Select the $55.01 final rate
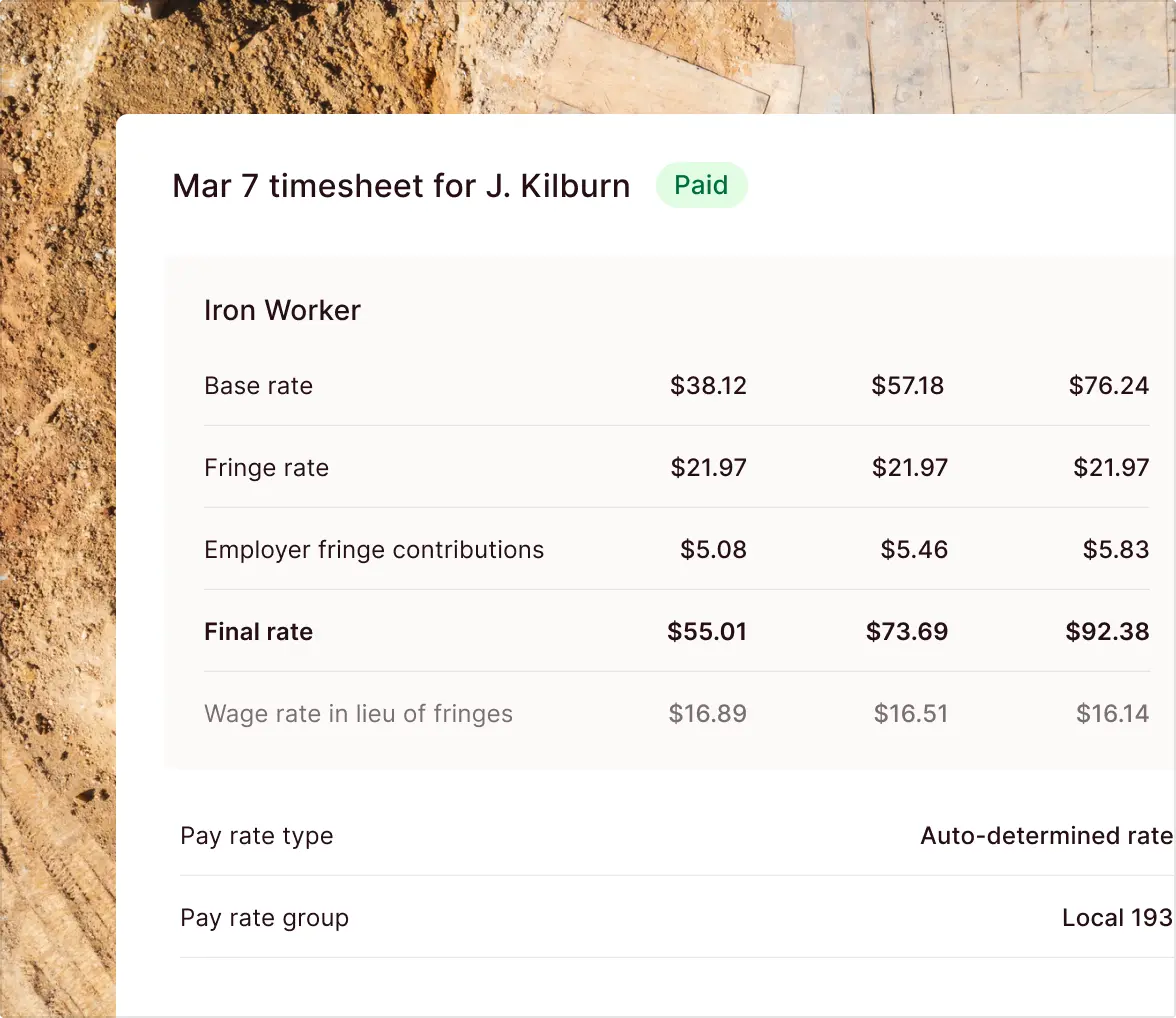Screen dimensions: 1176x1018 click(x=706, y=632)
